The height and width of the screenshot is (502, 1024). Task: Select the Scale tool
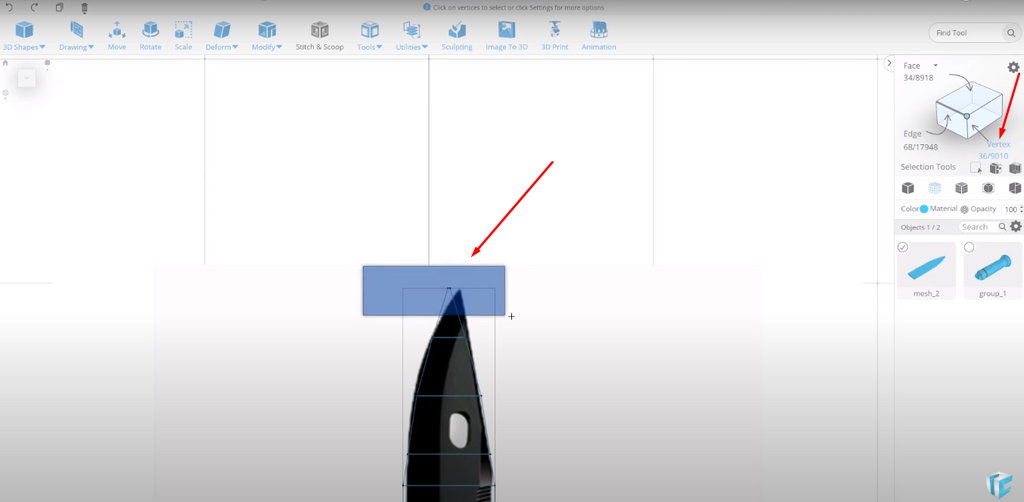pos(183,36)
